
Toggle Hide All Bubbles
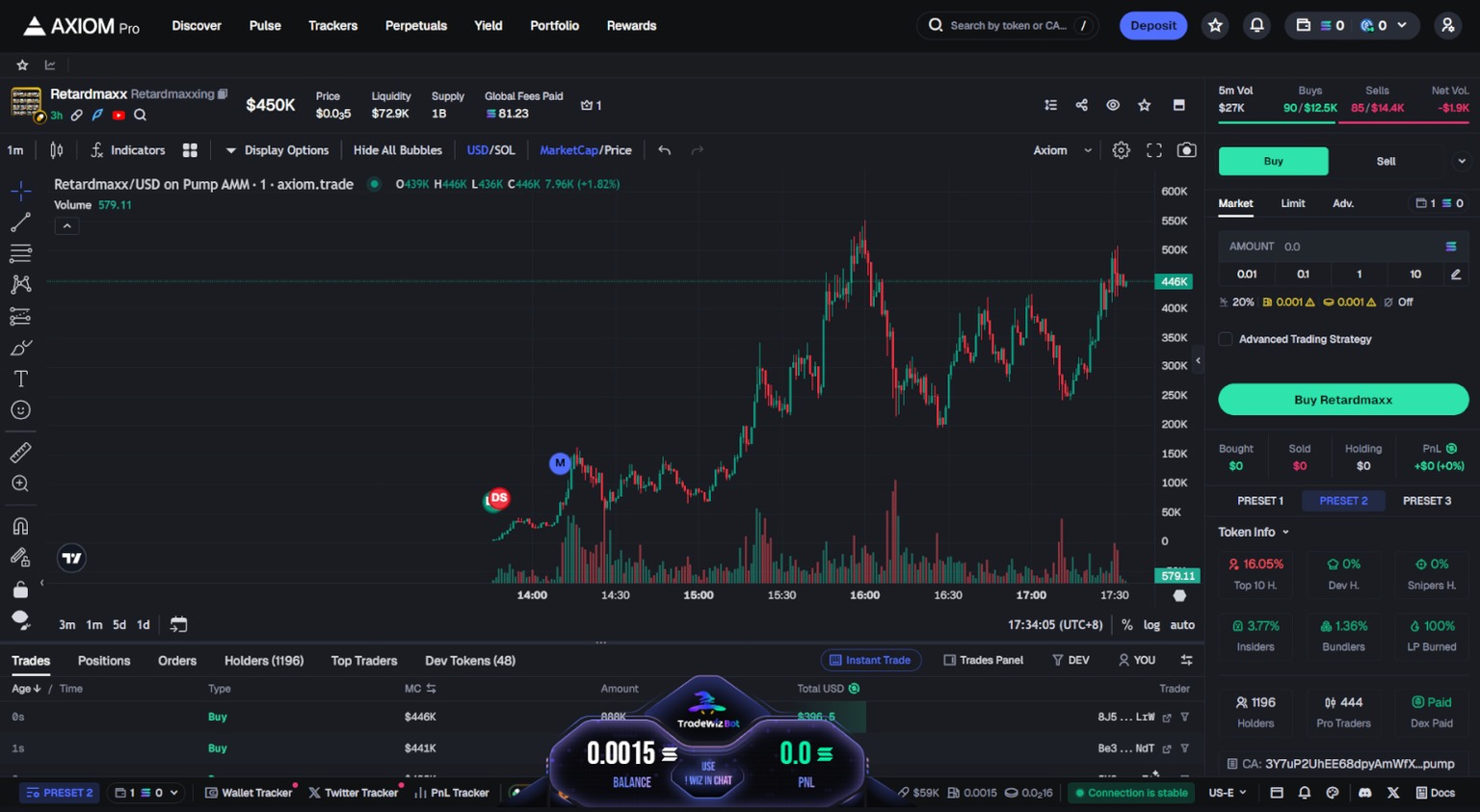pos(398,150)
